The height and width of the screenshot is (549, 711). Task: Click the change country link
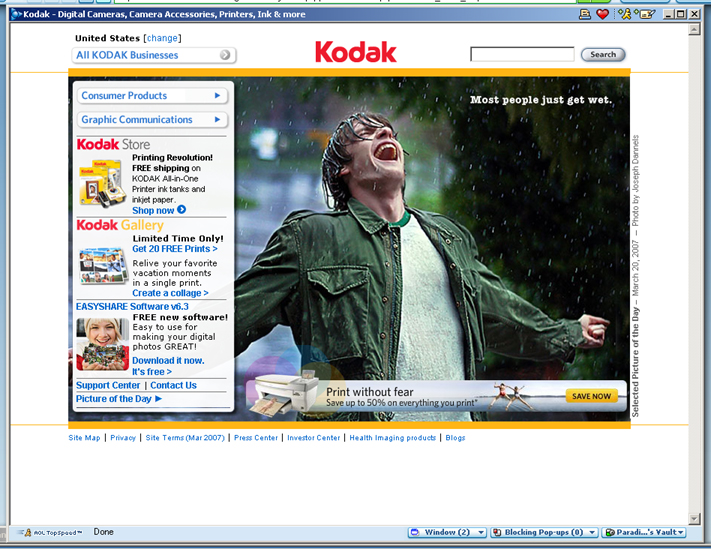point(162,39)
